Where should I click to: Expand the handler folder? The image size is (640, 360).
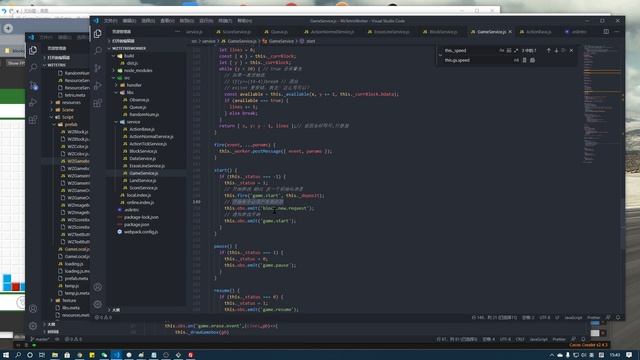[134, 85]
